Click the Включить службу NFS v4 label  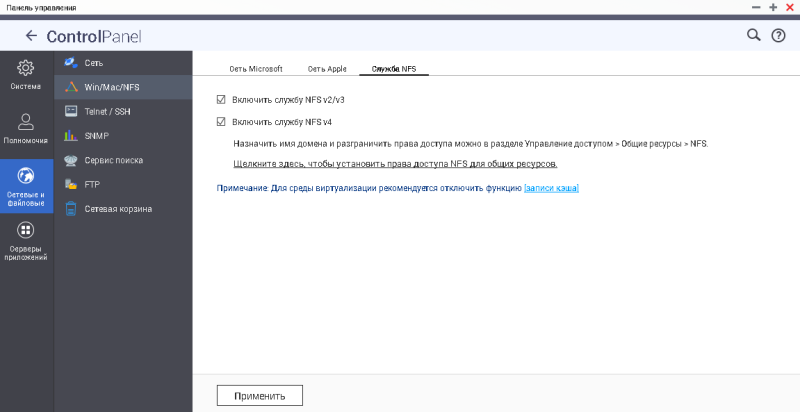282,122
